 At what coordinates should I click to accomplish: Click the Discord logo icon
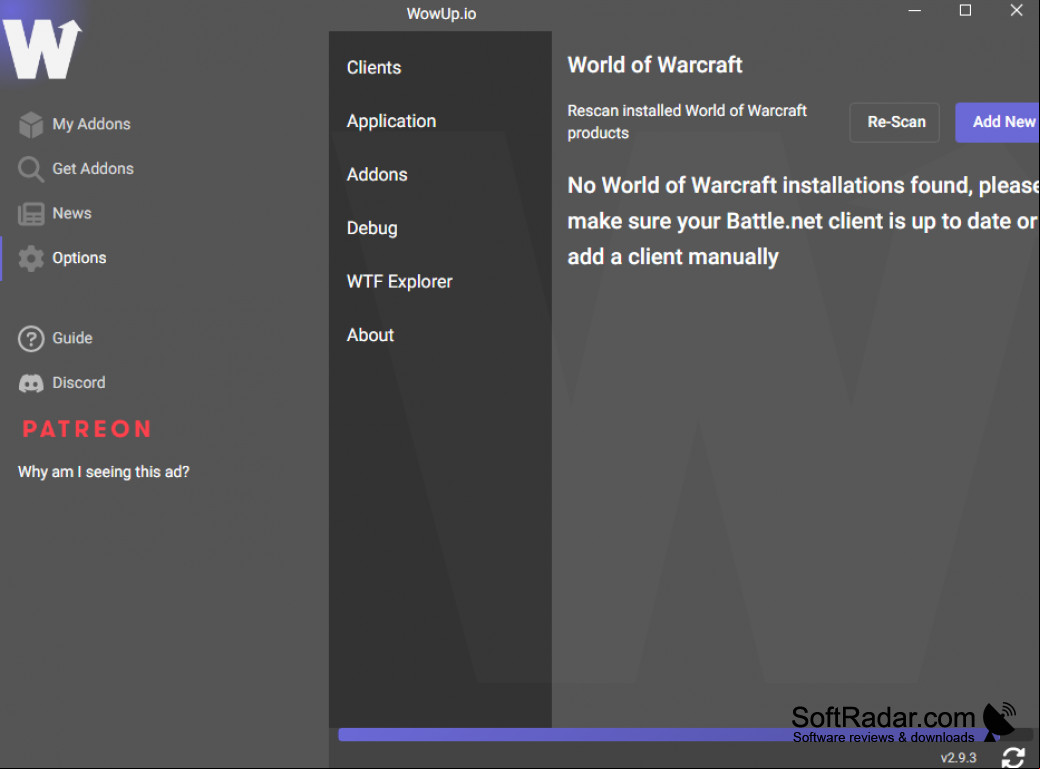(31, 383)
